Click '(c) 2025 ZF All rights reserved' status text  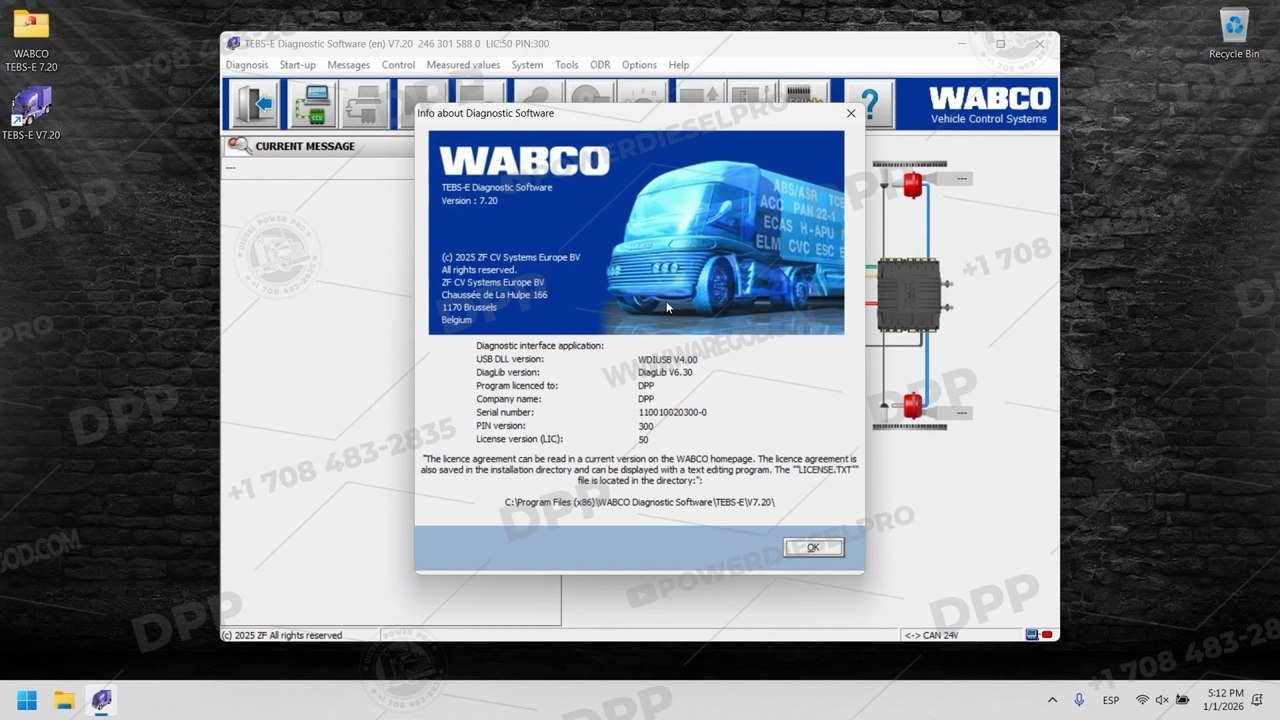click(281, 635)
